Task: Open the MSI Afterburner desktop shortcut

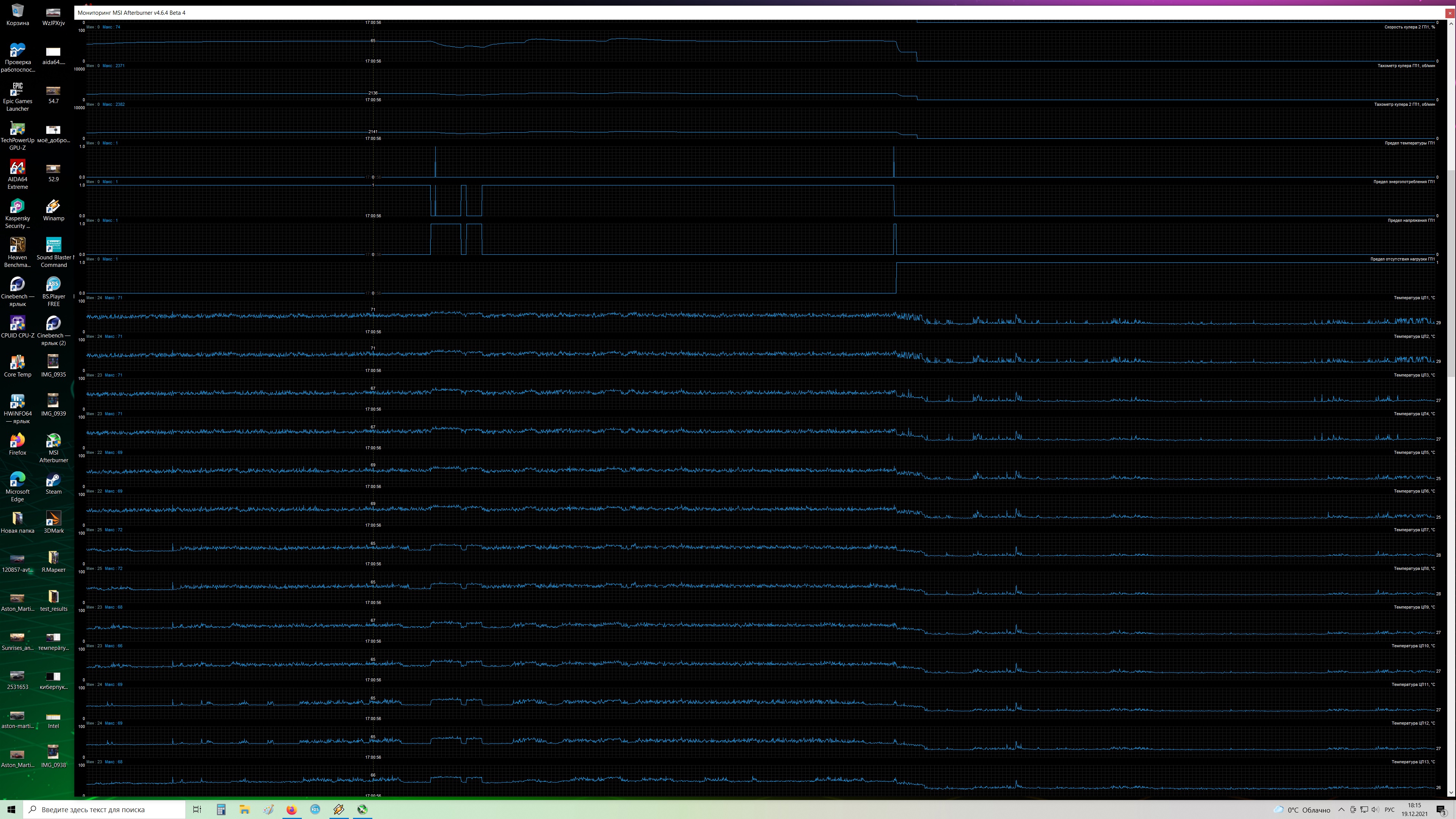Action: click(53, 441)
